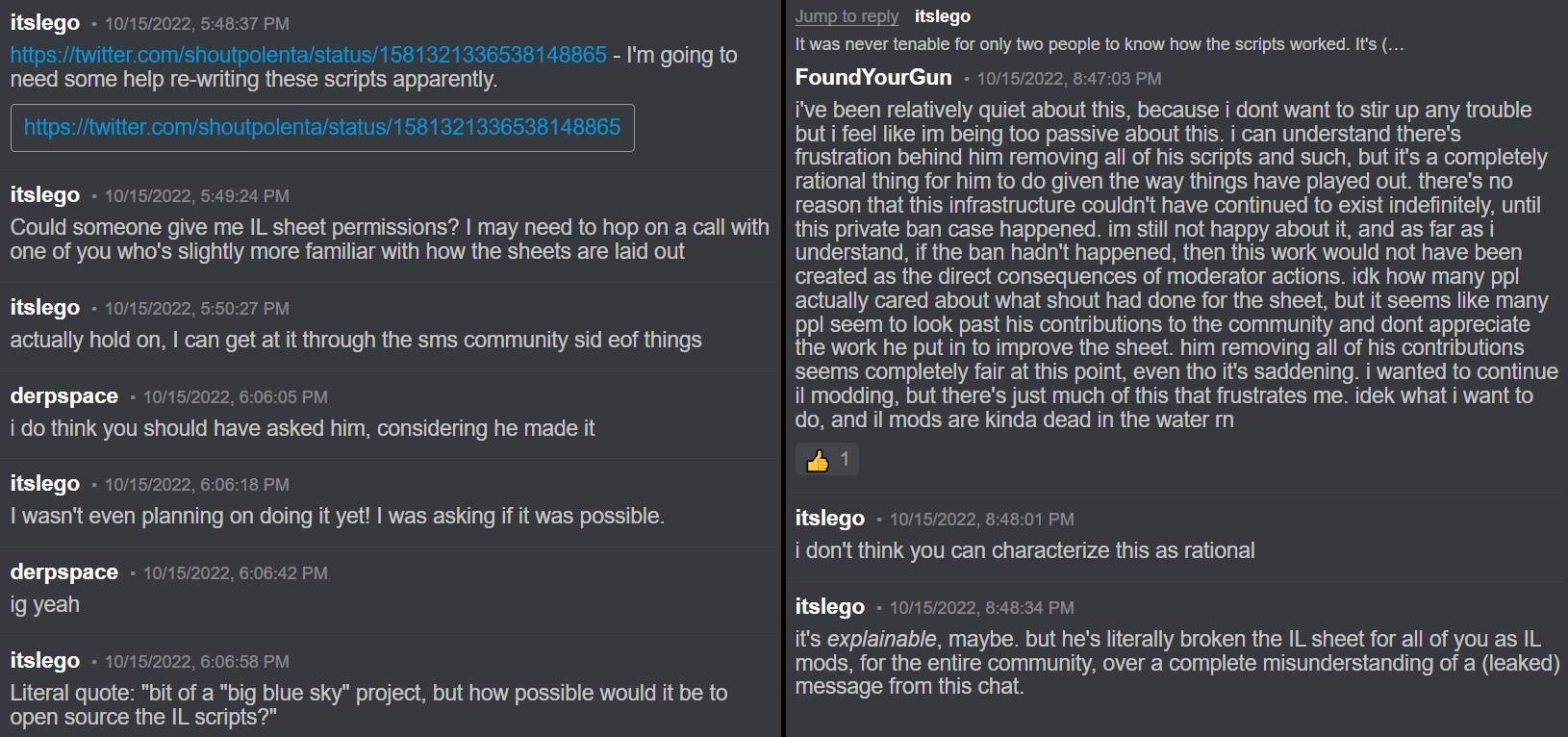
Task: Click itslego's name in the reply header
Action: coord(943,16)
